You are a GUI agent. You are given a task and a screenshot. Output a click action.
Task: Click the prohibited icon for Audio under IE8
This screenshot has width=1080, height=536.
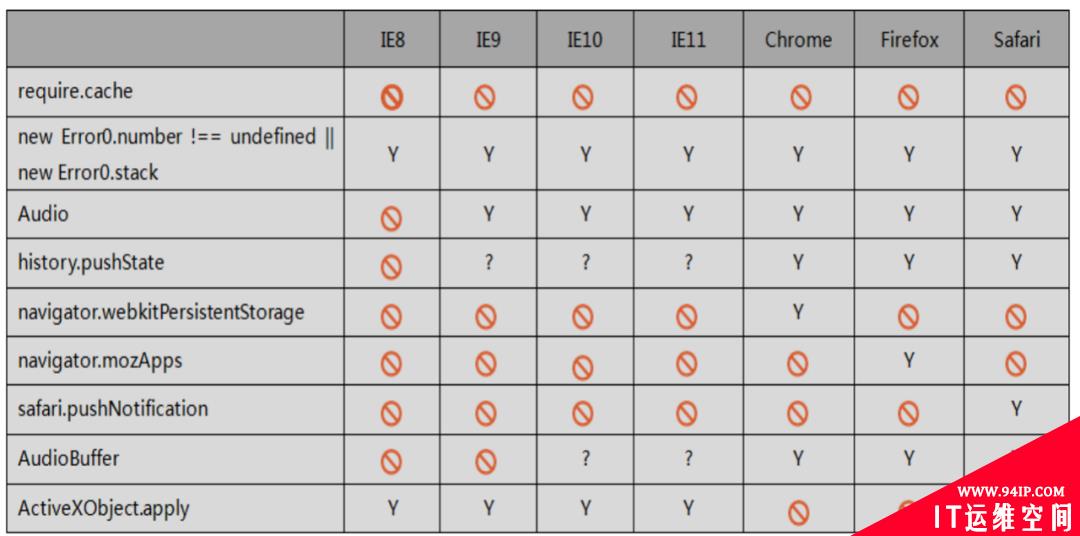click(x=391, y=220)
